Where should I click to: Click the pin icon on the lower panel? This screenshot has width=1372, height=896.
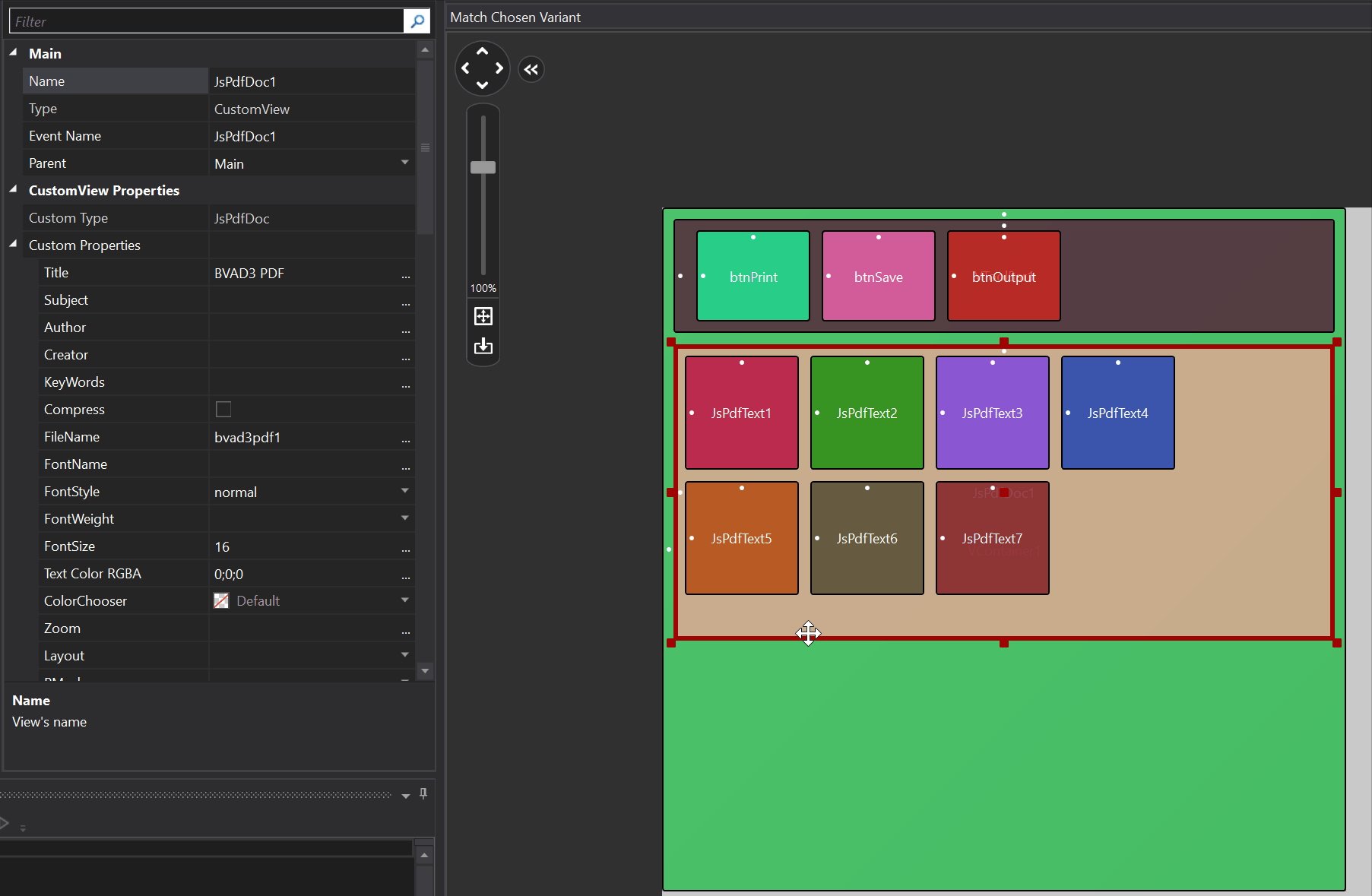[423, 793]
